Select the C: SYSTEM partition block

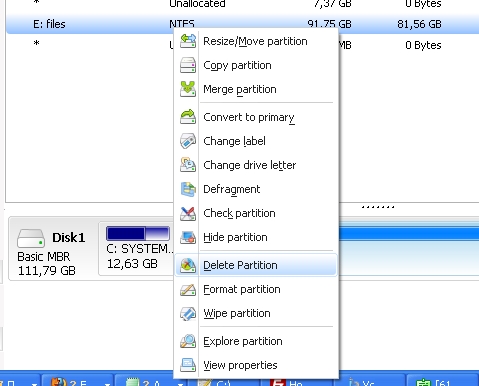coord(137,249)
